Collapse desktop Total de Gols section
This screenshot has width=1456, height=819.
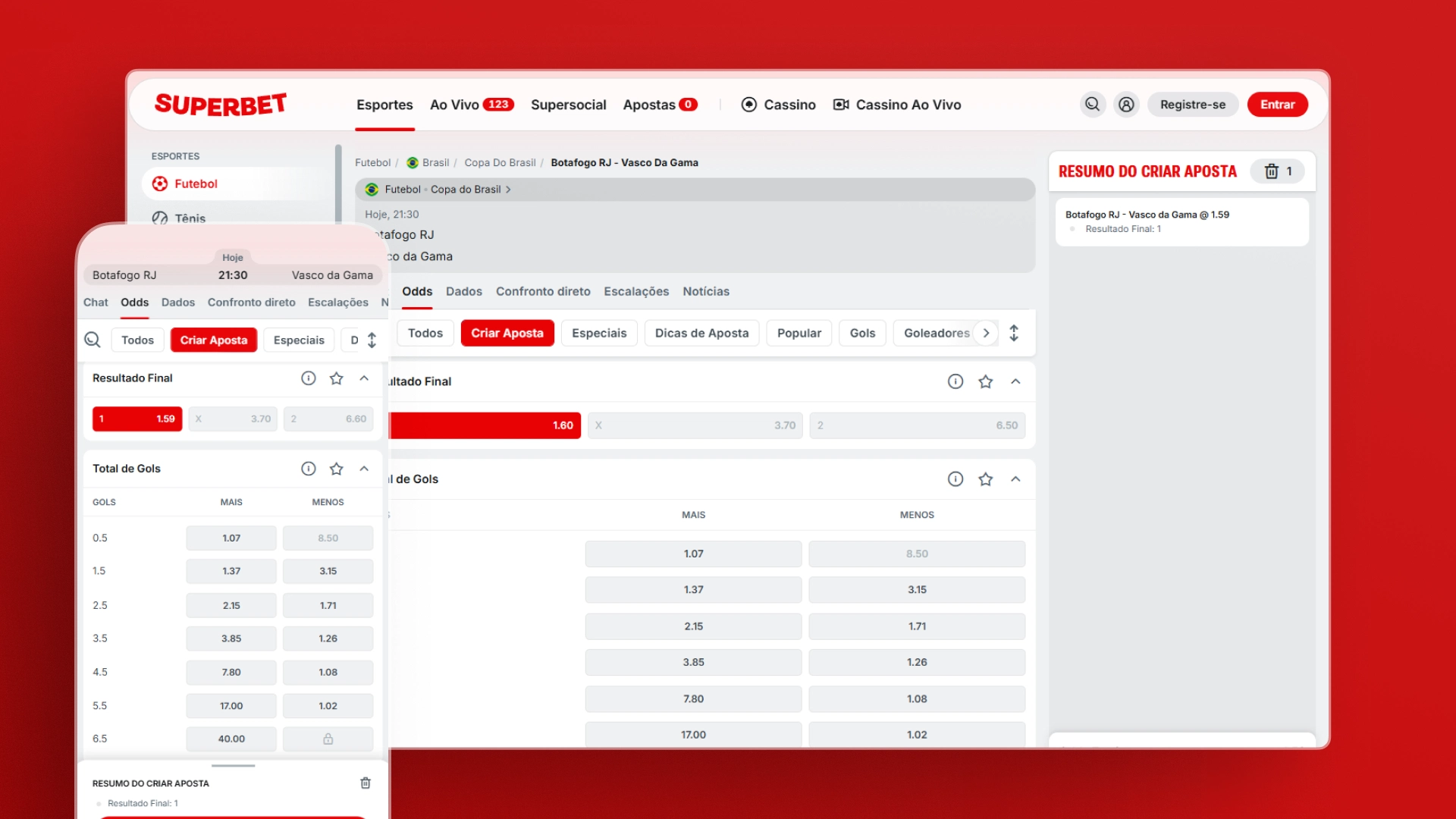(x=1016, y=479)
